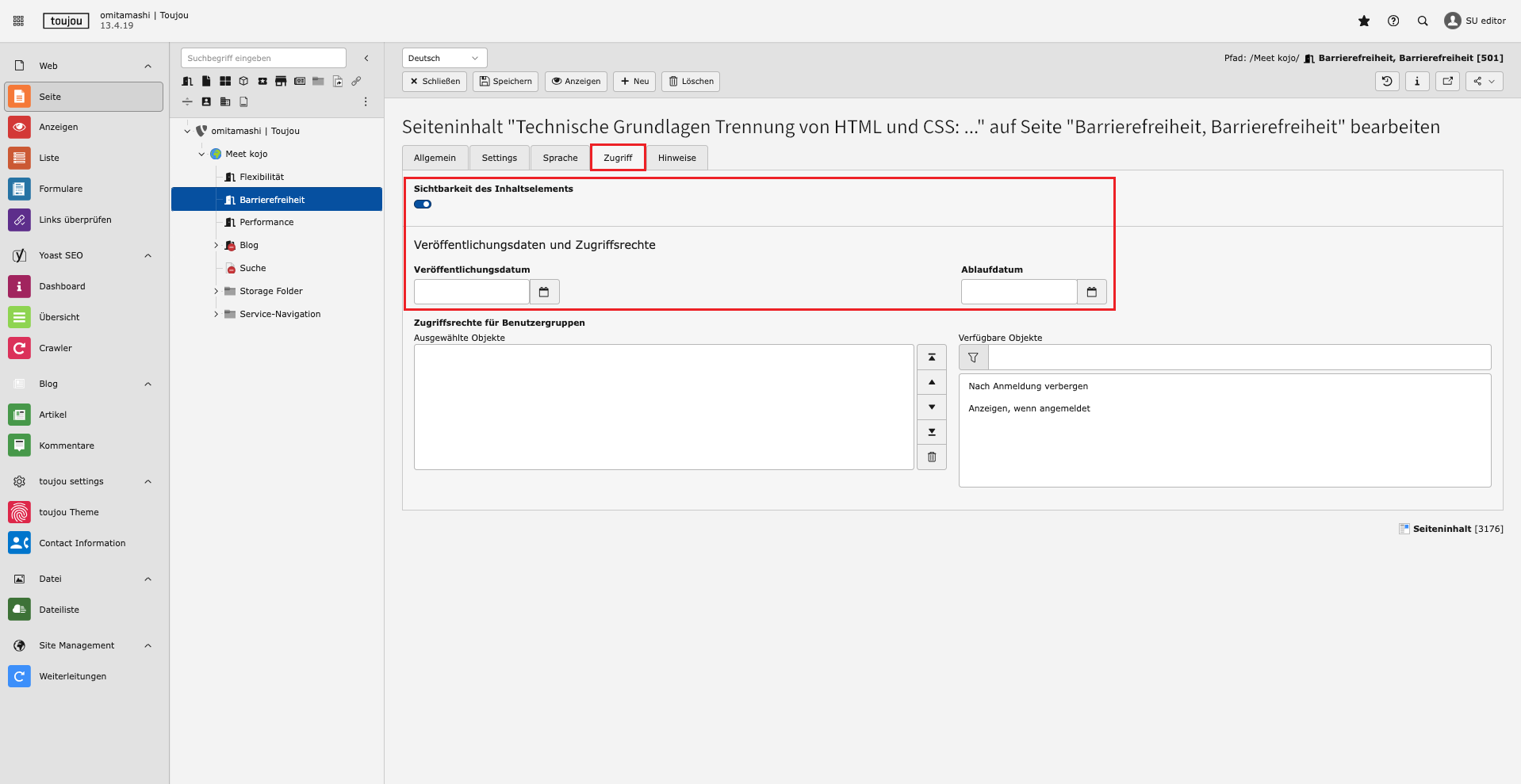
Task: Open calendar picker for Veröffentlichungsdatum
Action: pos(544,293)
